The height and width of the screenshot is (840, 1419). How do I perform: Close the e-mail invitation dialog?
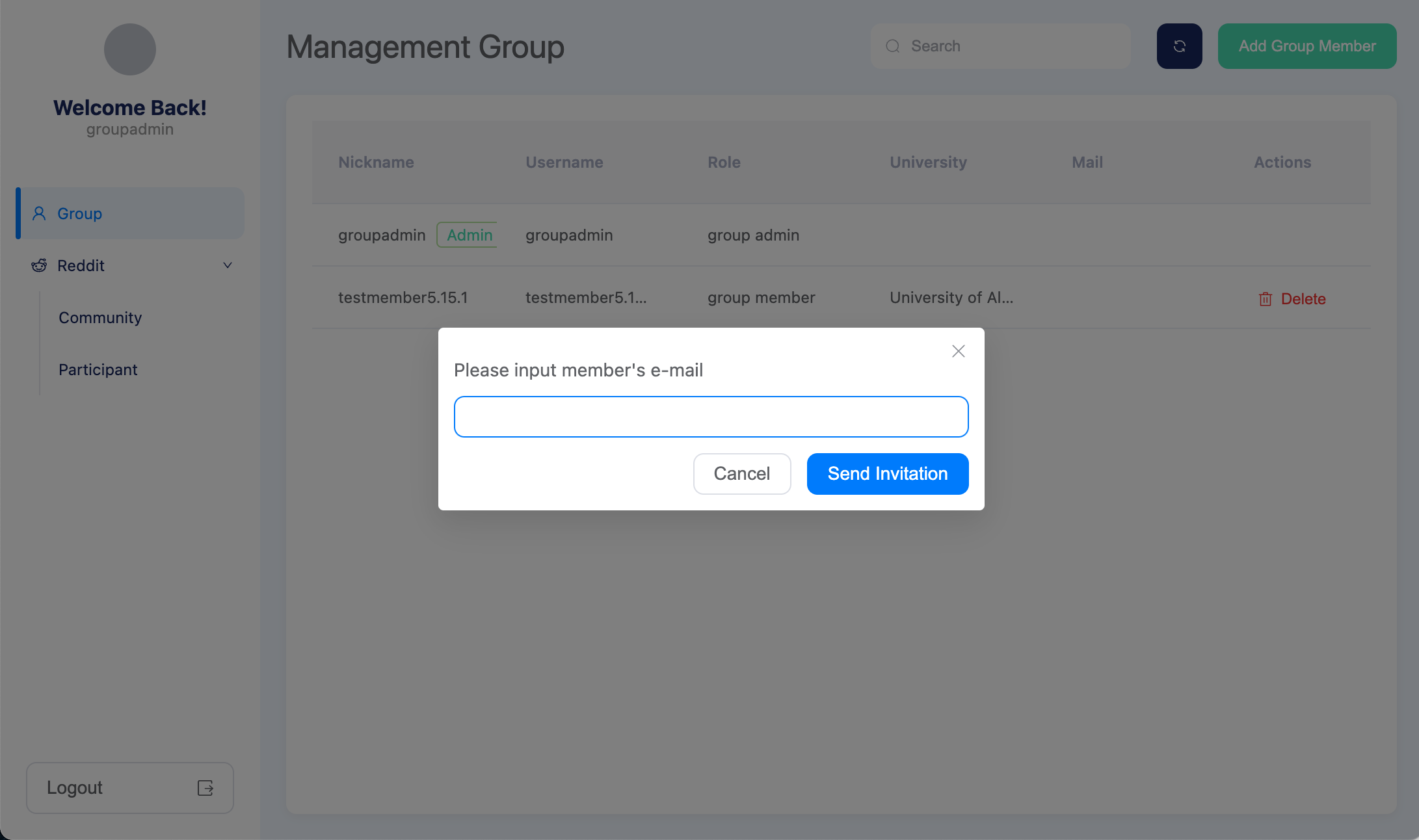pos(958,351)
